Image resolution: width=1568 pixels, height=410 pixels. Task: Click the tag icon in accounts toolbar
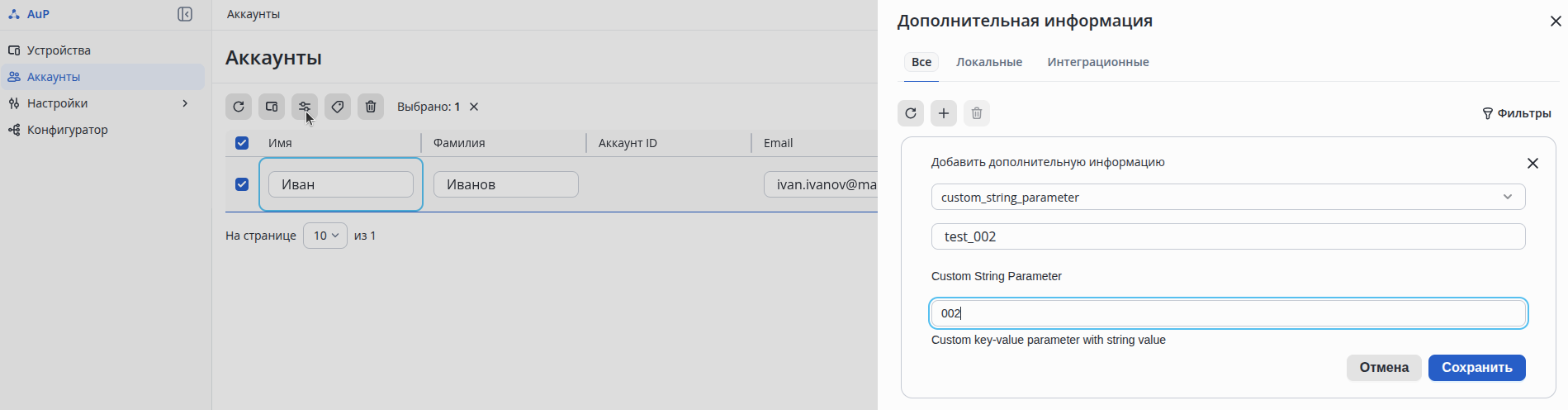point(338,107)
